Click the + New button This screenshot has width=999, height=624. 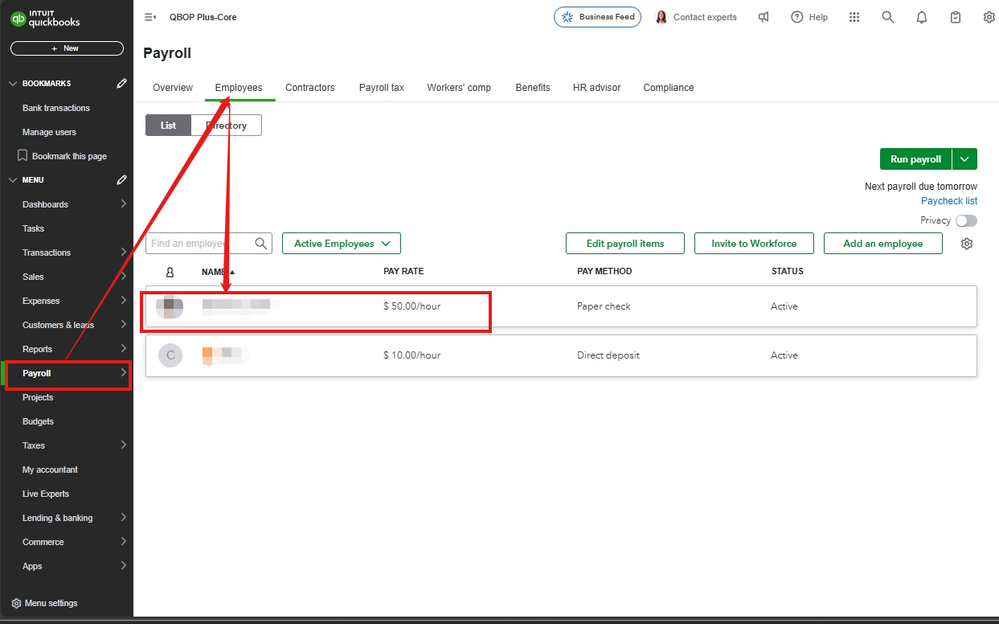(67, 48)
